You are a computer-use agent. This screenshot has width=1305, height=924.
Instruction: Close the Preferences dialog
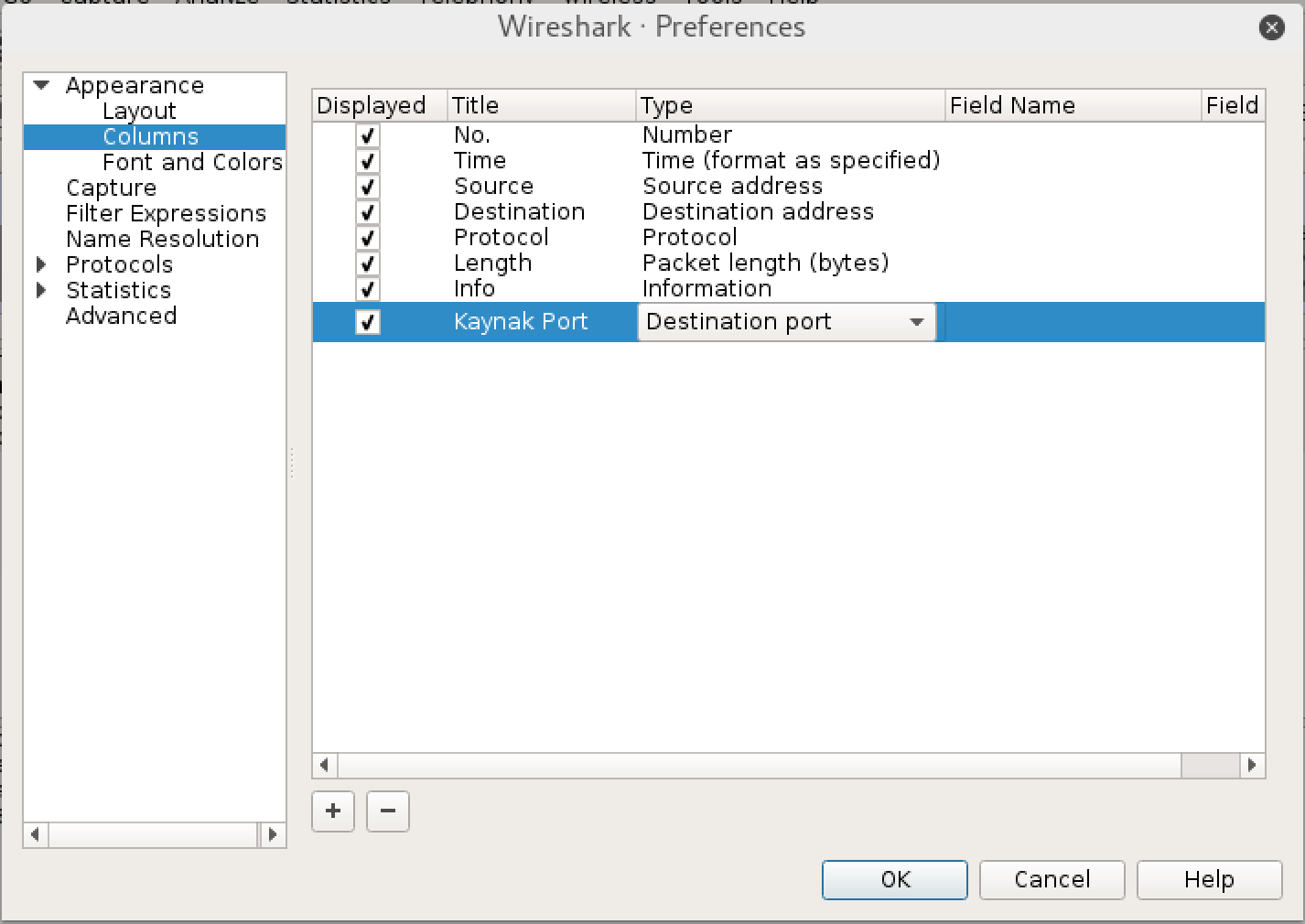1271,27
